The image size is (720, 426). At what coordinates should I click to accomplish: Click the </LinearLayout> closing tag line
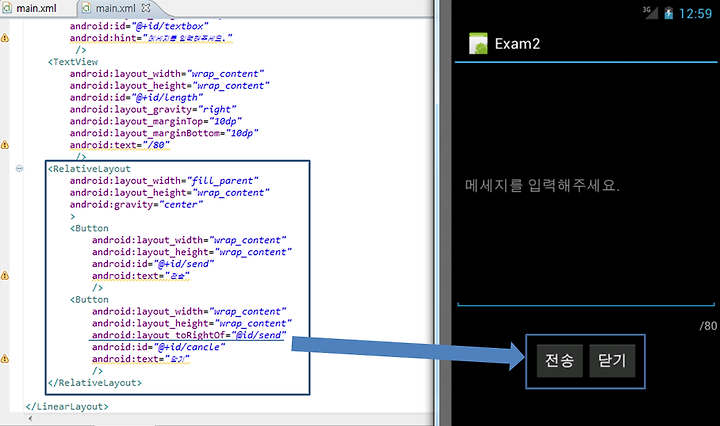67,406
